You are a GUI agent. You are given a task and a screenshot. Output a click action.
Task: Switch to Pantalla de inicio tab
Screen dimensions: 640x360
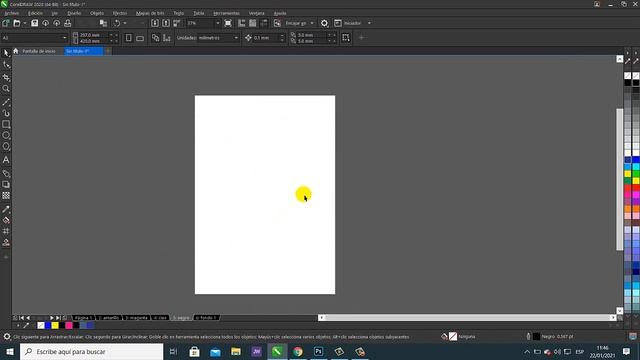click(39, 51)
